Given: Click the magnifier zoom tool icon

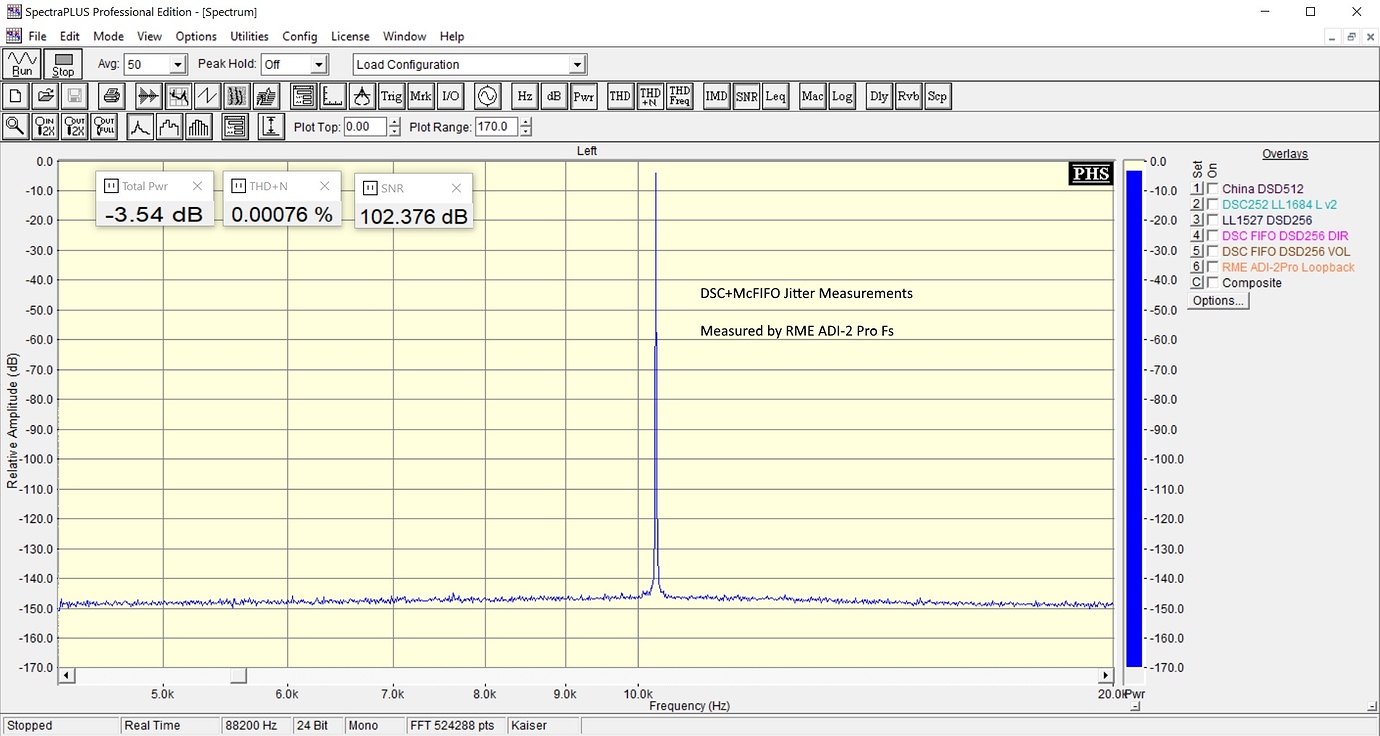Looking at the screenshot, I should (15, 127).
